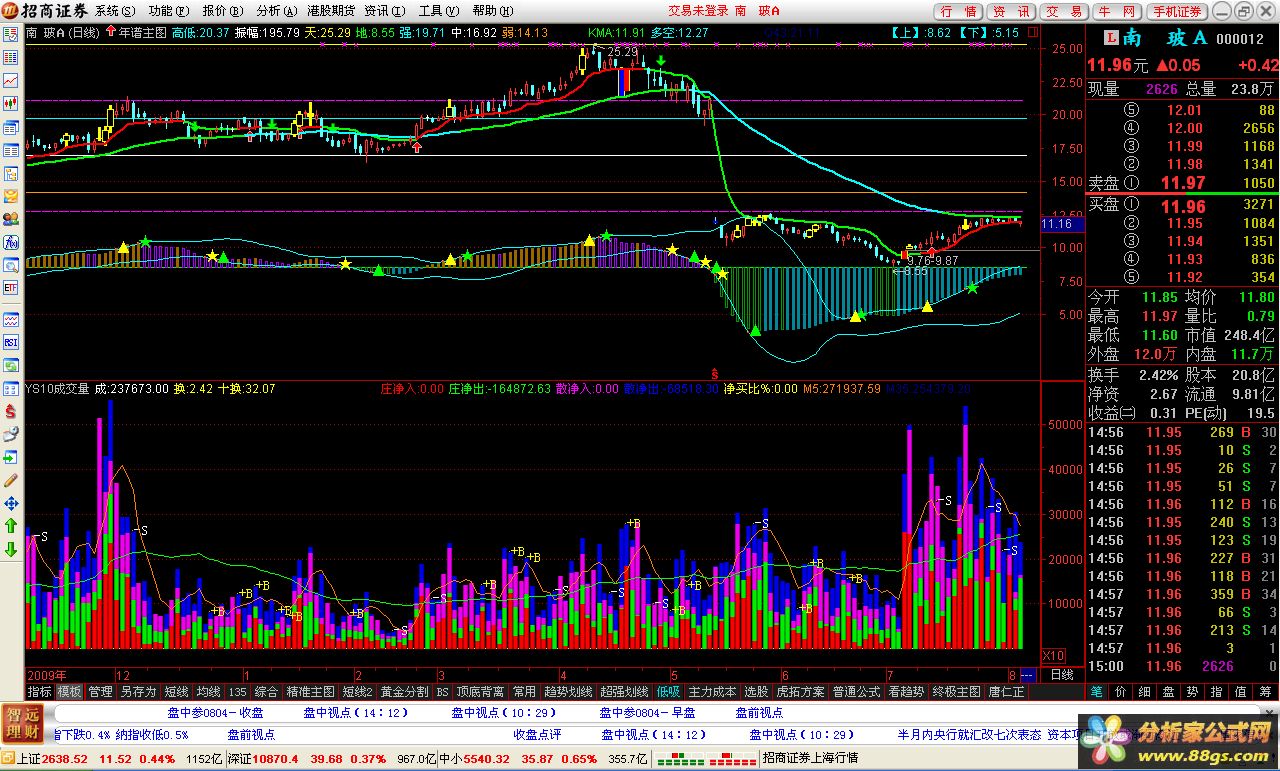
Task: Open the 资讯(I) menu
Action: point(384,11)
